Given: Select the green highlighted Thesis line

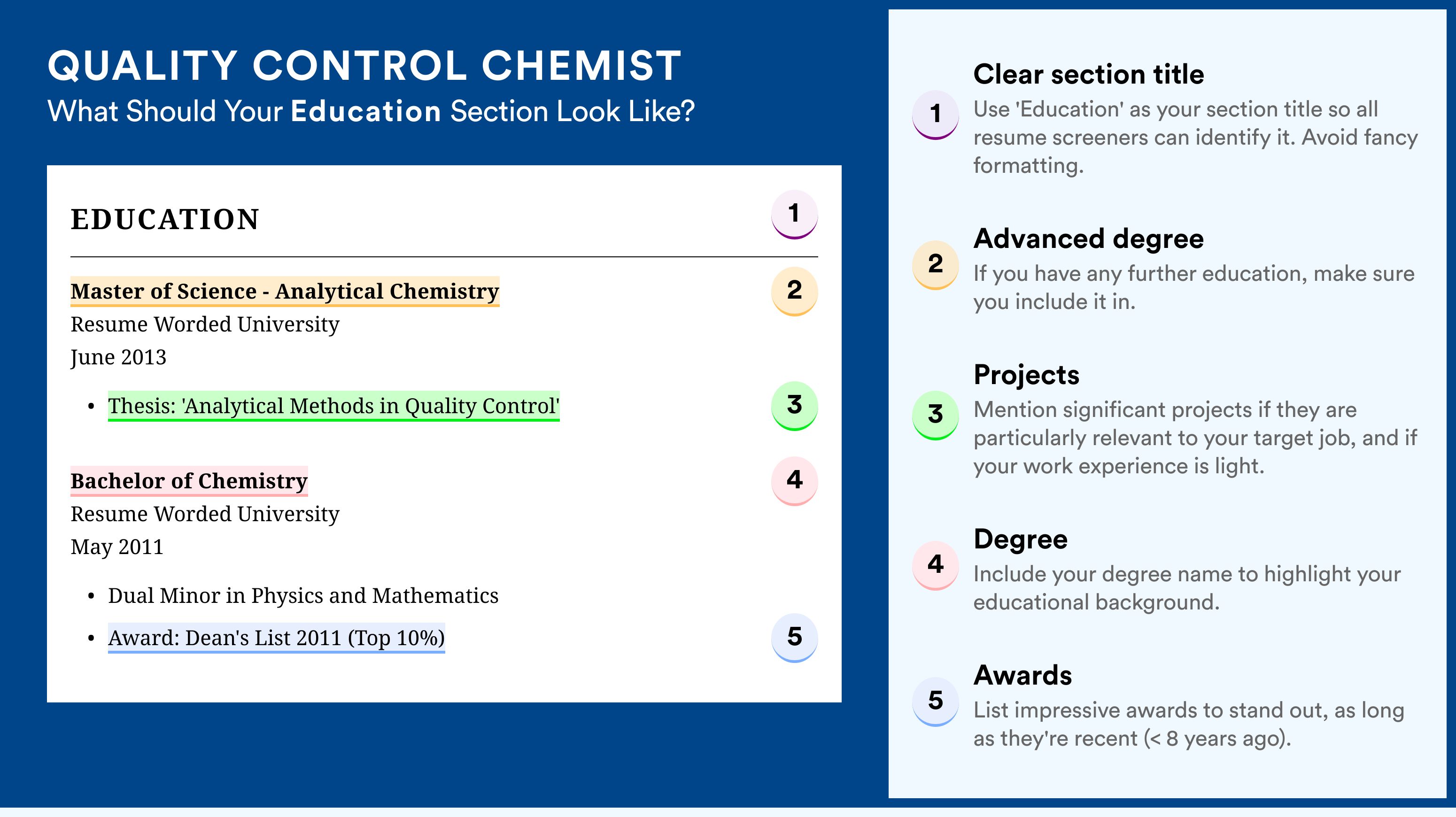Looking at the screenshot, I should [333, 406].
